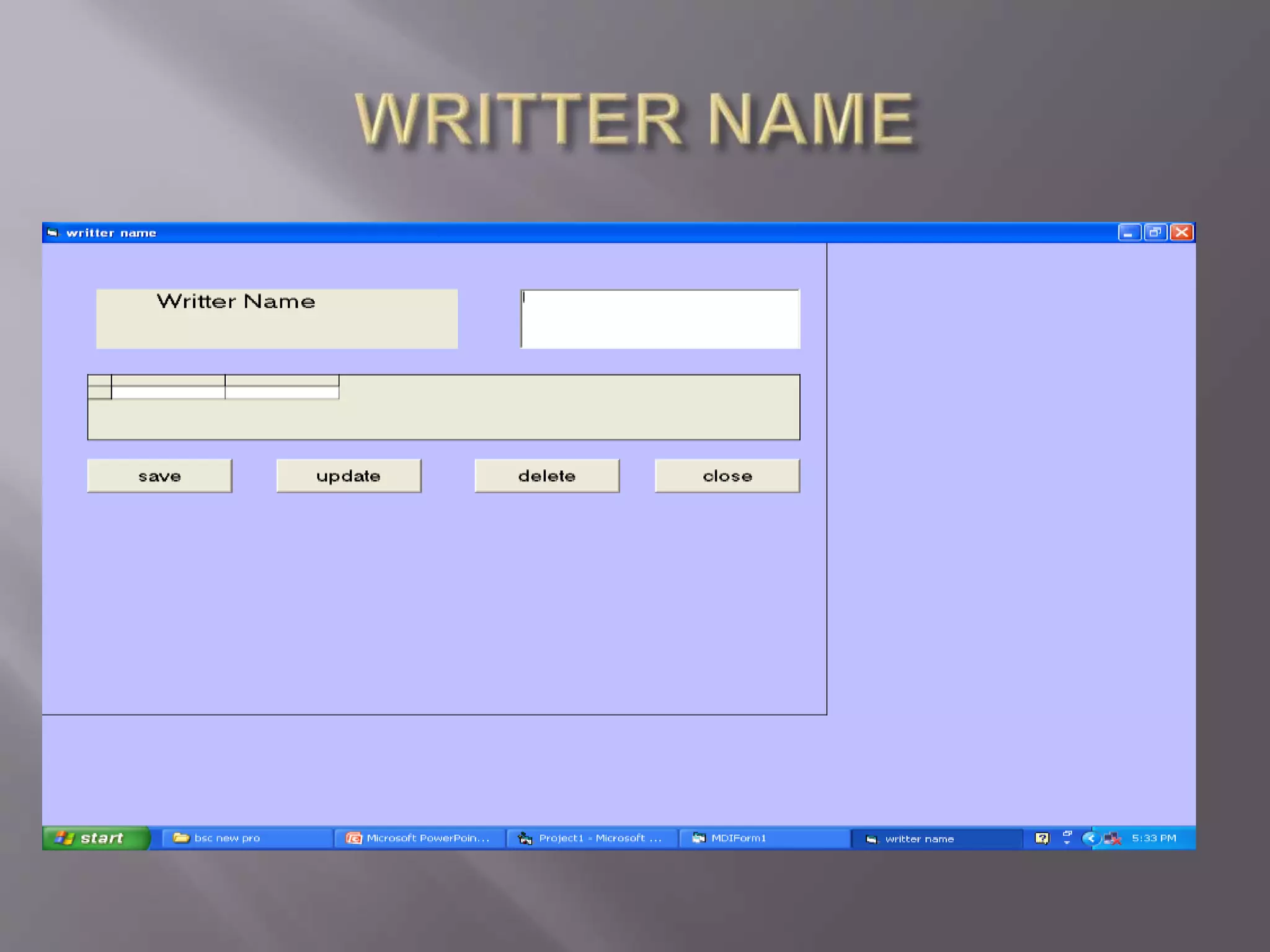Click the restore desktop toolbar icon
The image size is (1270, 952).
[x=1067, y=837]
